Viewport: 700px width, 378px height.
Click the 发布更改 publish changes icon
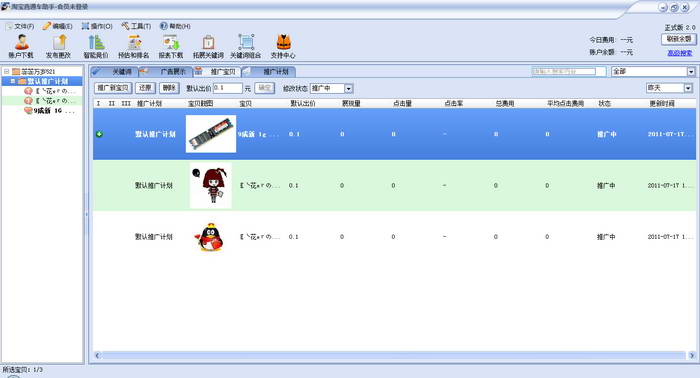coord(58,46)
